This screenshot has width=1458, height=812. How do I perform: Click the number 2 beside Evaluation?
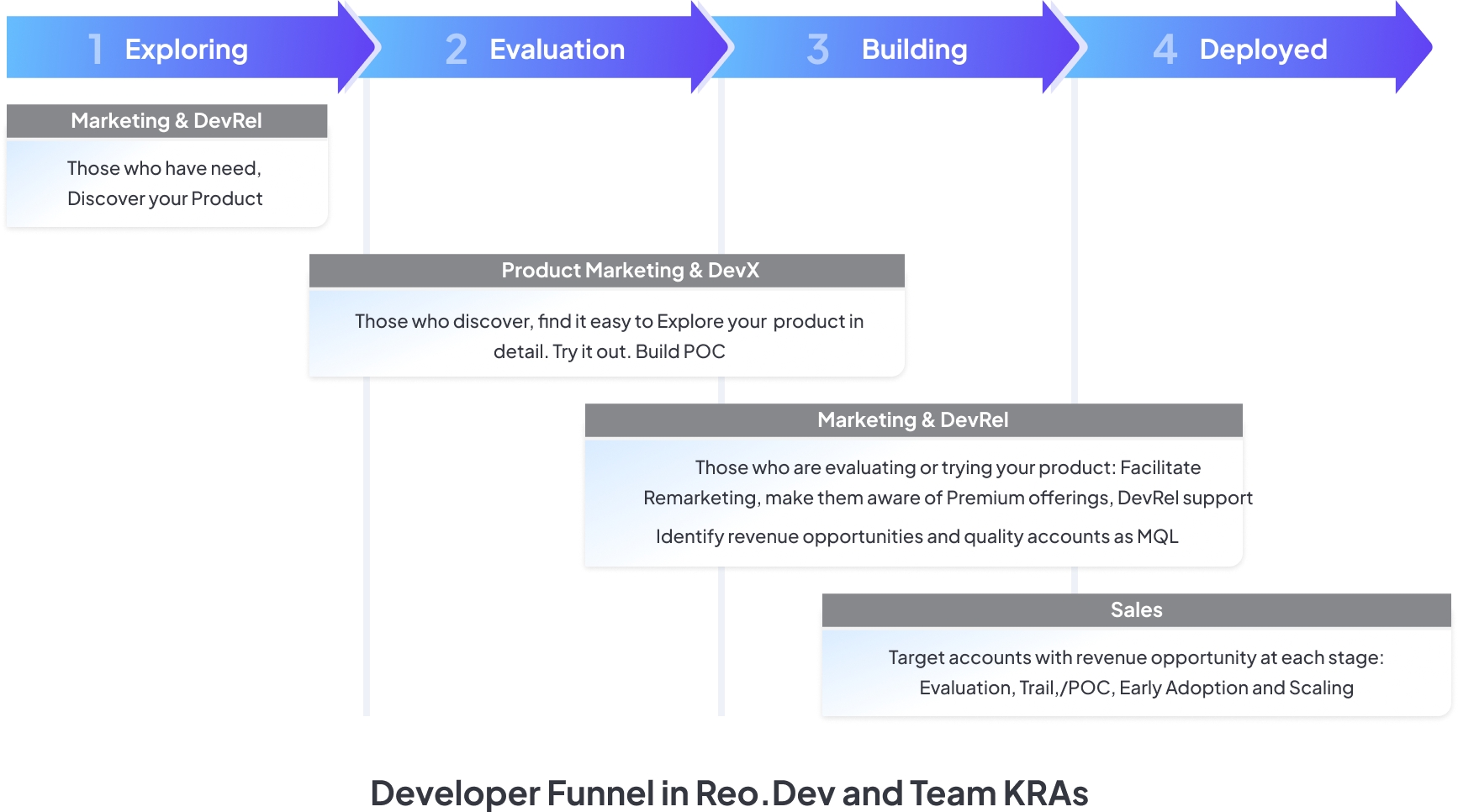[x=456, y=50]
